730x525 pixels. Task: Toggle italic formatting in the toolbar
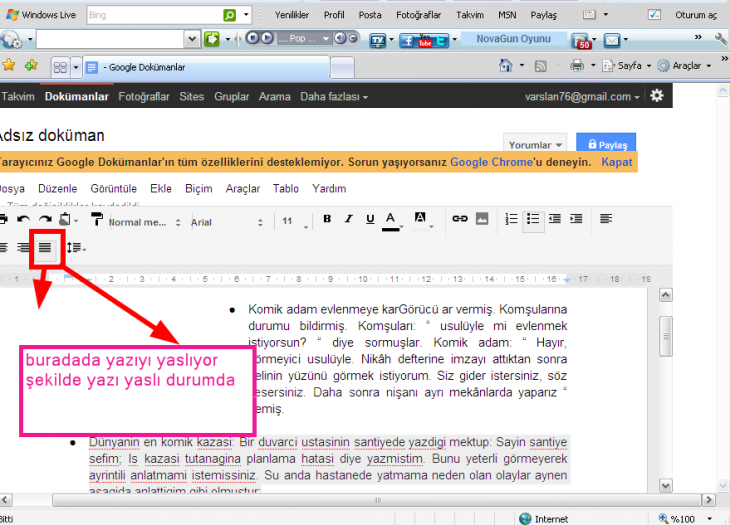348,219
